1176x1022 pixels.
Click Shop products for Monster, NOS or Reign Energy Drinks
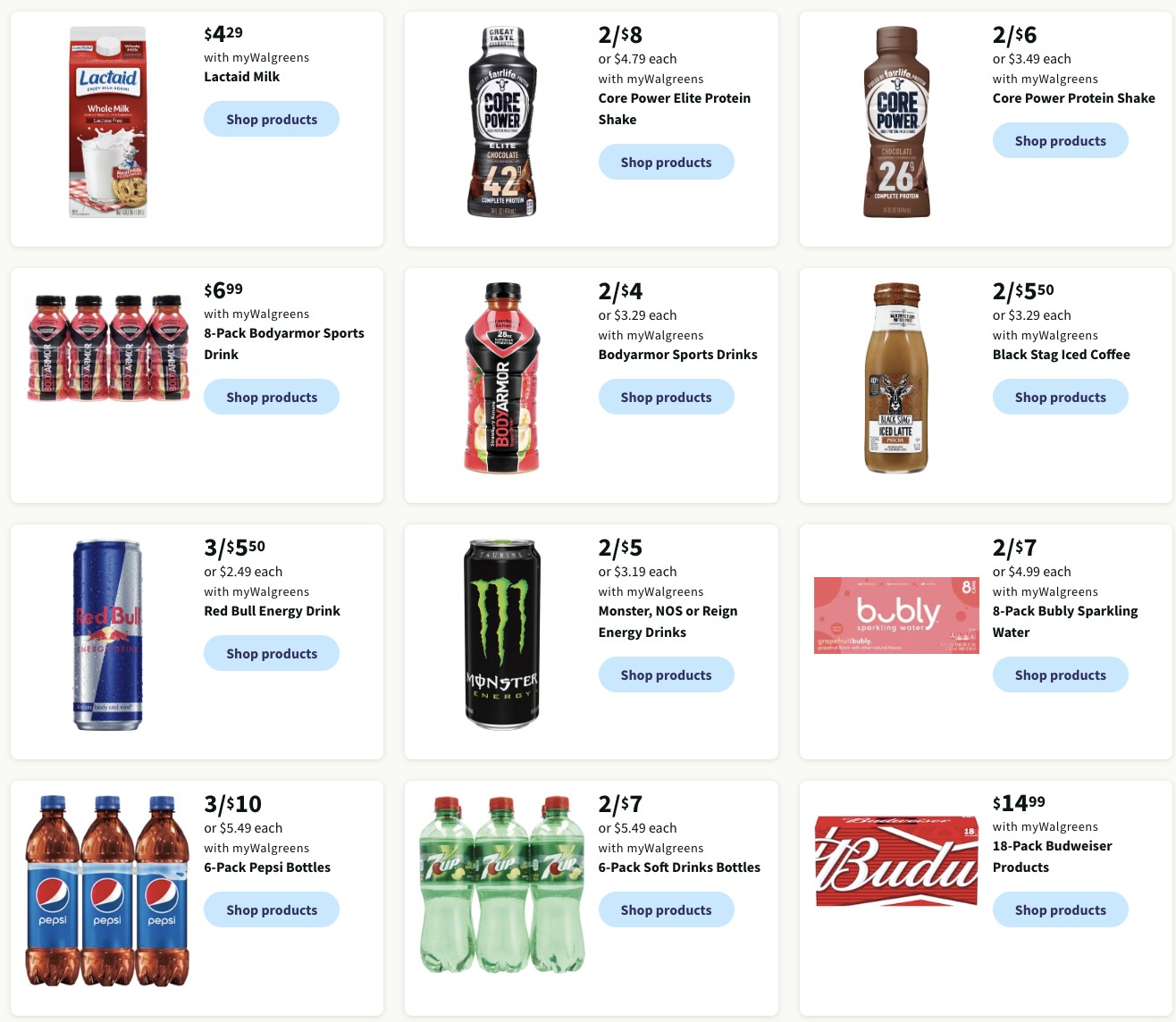tap(666, 674)
